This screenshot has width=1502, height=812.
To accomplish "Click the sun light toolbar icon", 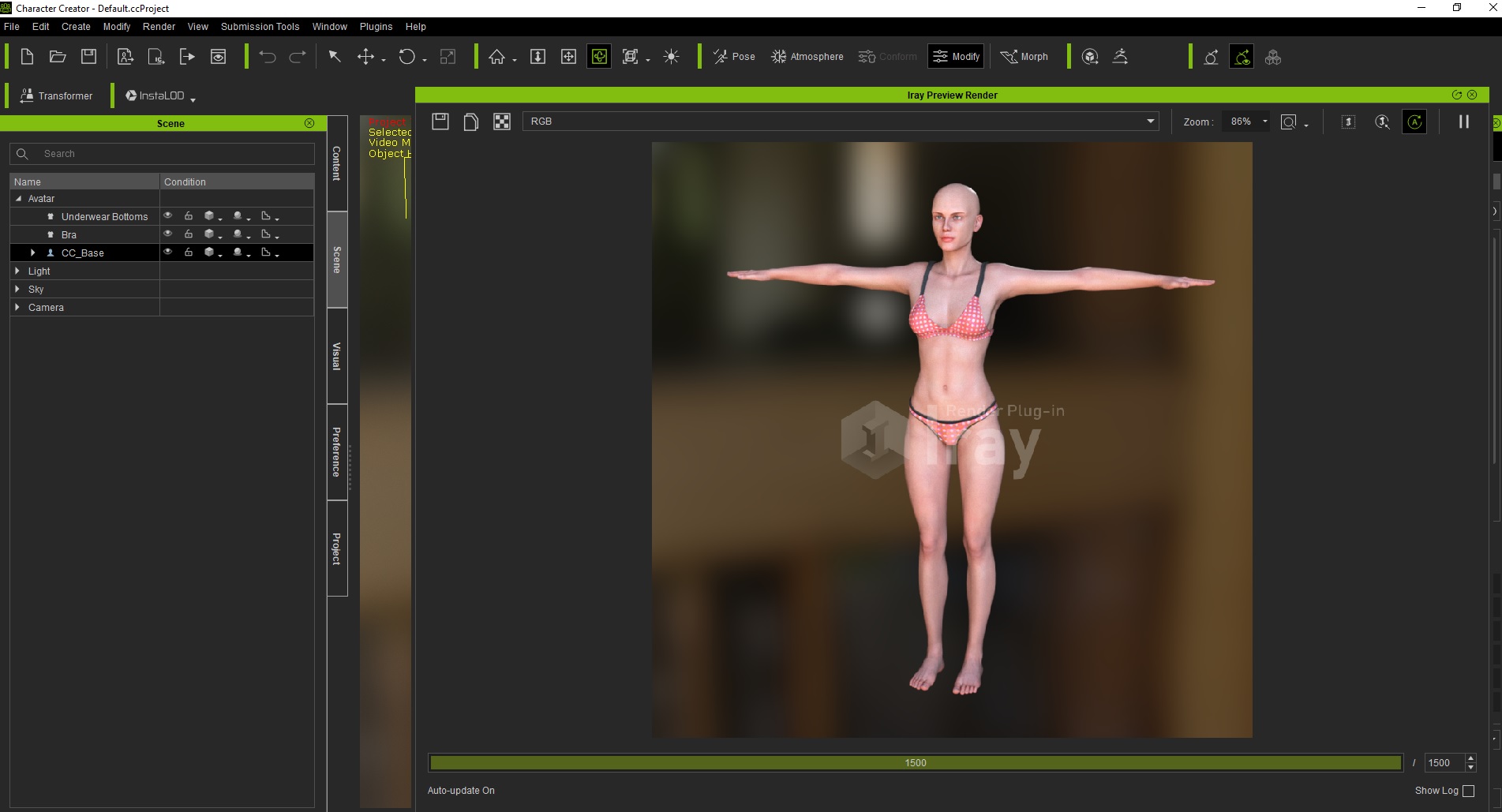I will pos(671,57).
